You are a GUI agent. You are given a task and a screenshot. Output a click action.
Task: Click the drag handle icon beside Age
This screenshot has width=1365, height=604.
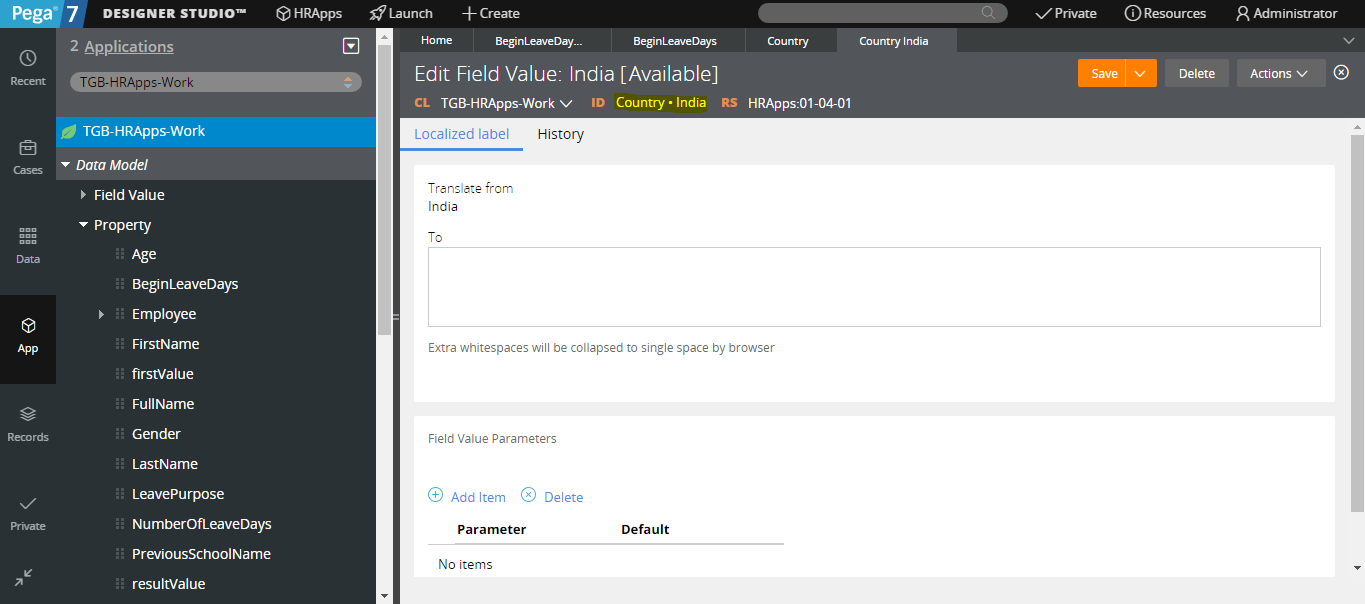120,254
